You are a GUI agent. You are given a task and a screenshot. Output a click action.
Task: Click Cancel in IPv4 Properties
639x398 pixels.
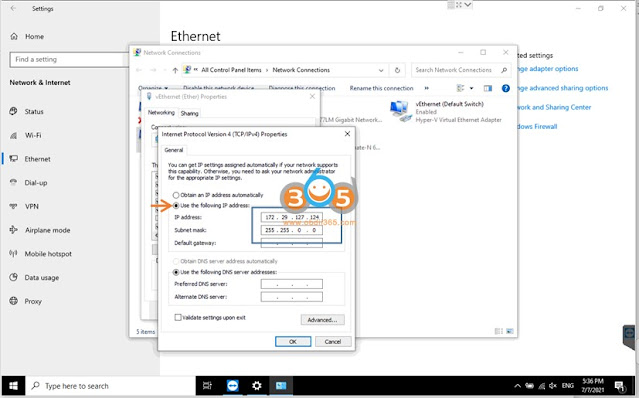coord(333,341)
